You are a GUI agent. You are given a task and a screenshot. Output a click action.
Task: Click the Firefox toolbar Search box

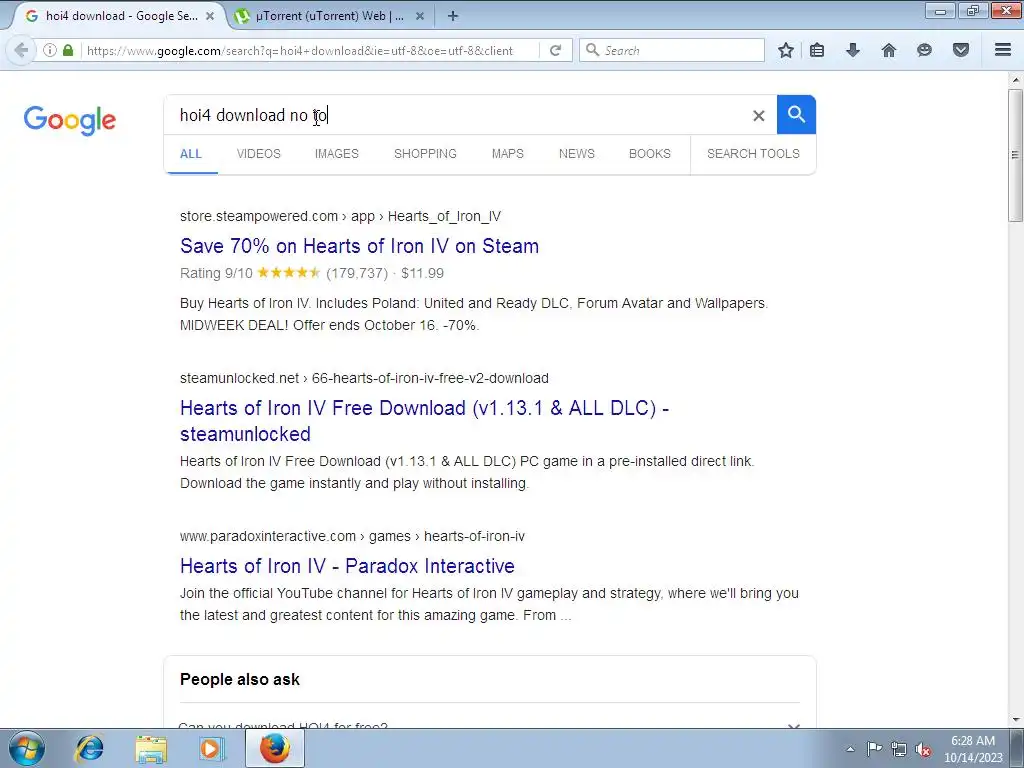point(671,50)
